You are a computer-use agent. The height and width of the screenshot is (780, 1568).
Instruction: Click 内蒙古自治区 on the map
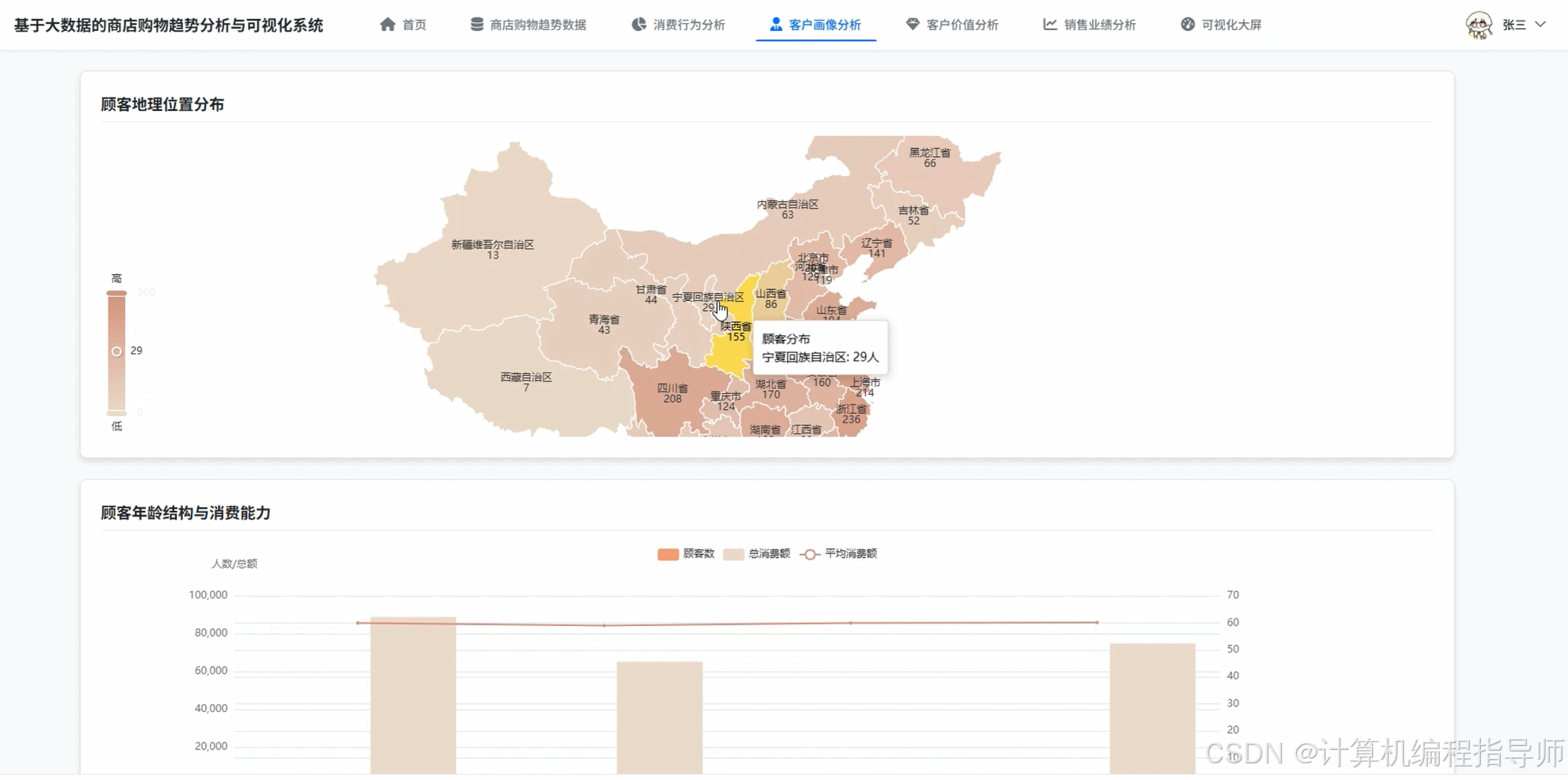click(x=788, y=209)
